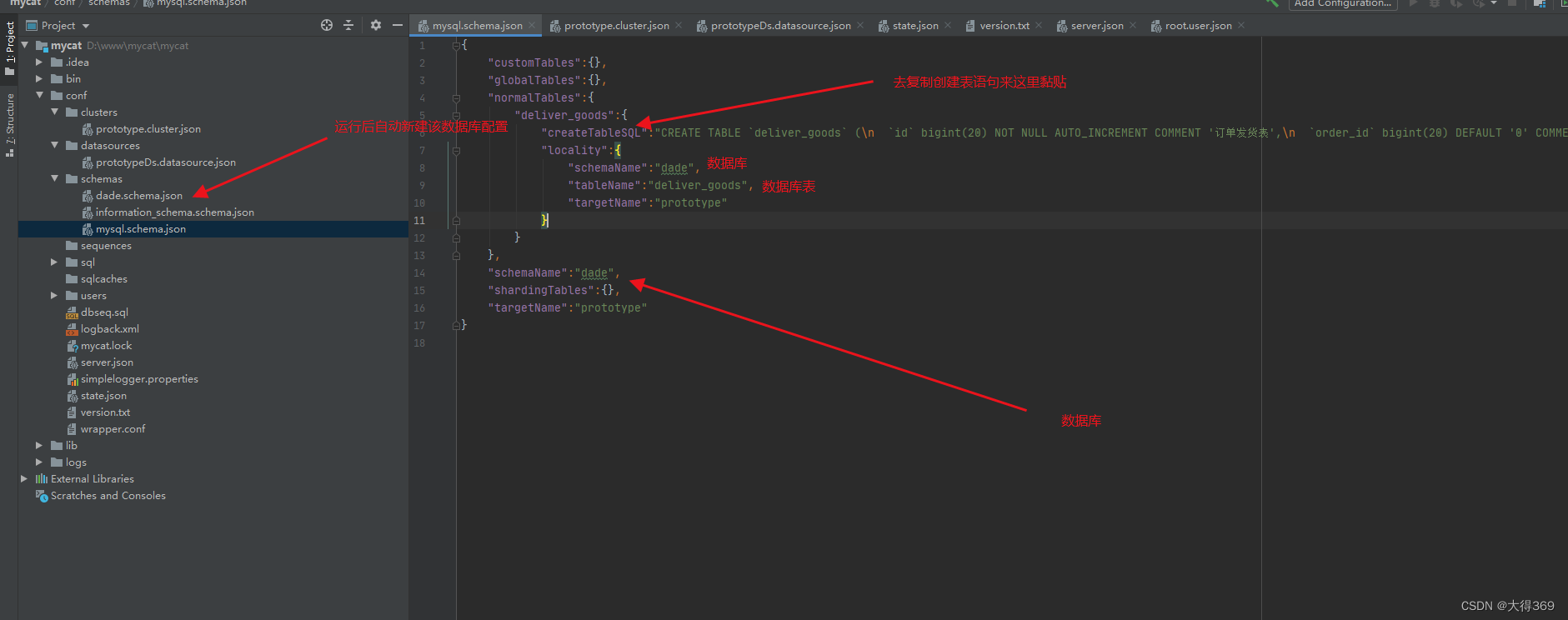This screenshot has width=1568, height=620.
Task: Open Project panel settings gear
Action: 376,25
